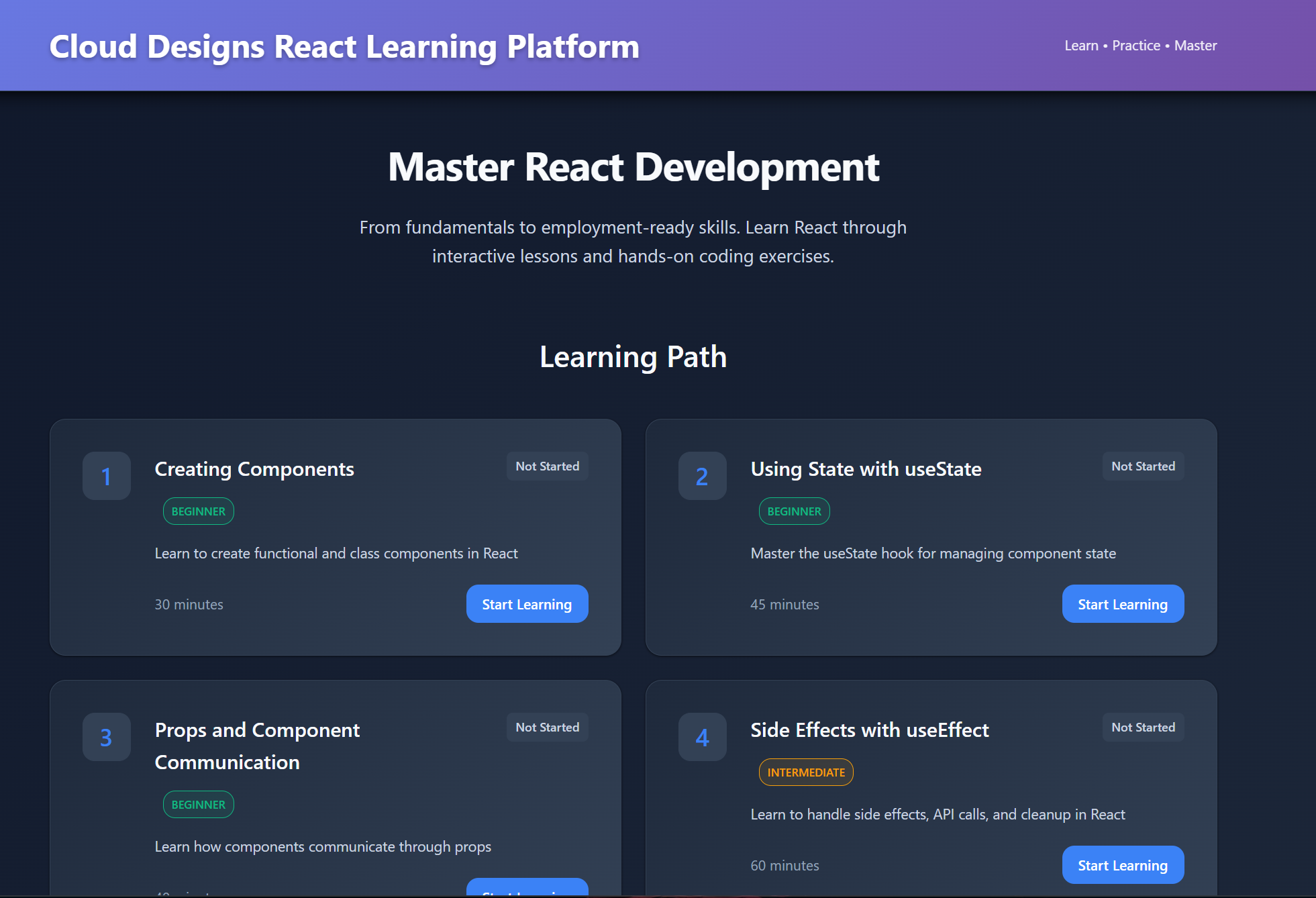Screen dimensions: 1316x898
Task: Click the step 2 number badge
Action: (702, 476)
